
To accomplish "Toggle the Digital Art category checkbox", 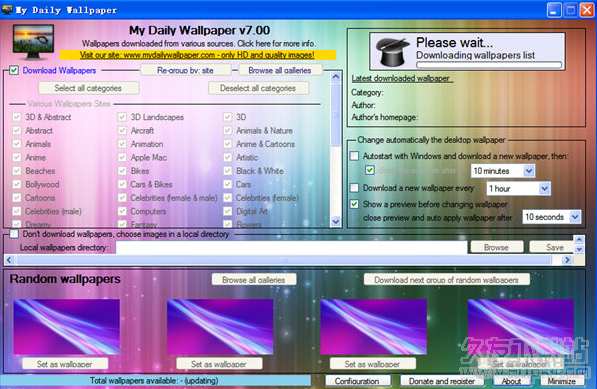I will coord(228,211).
